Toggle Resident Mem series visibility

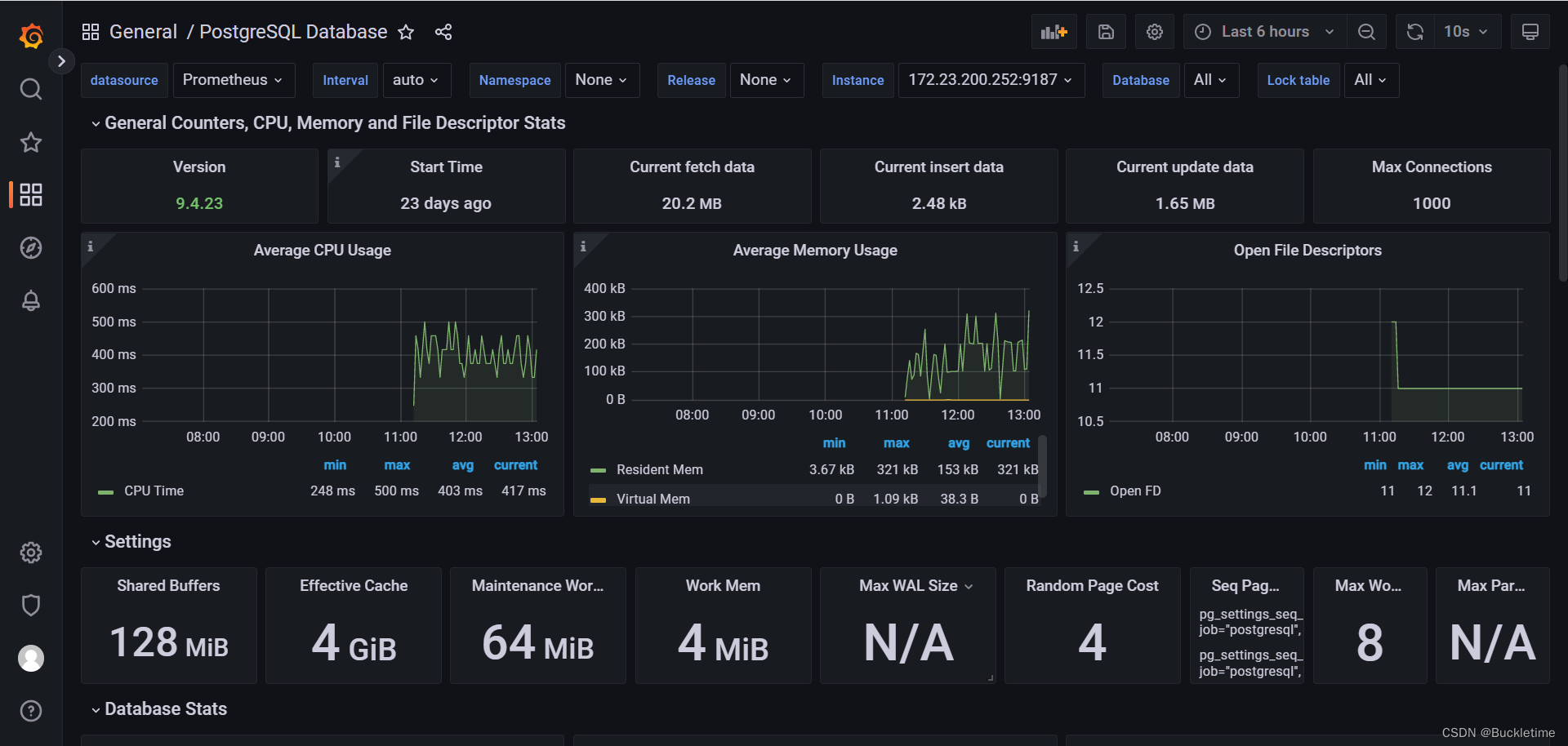(x=659, y=469)
